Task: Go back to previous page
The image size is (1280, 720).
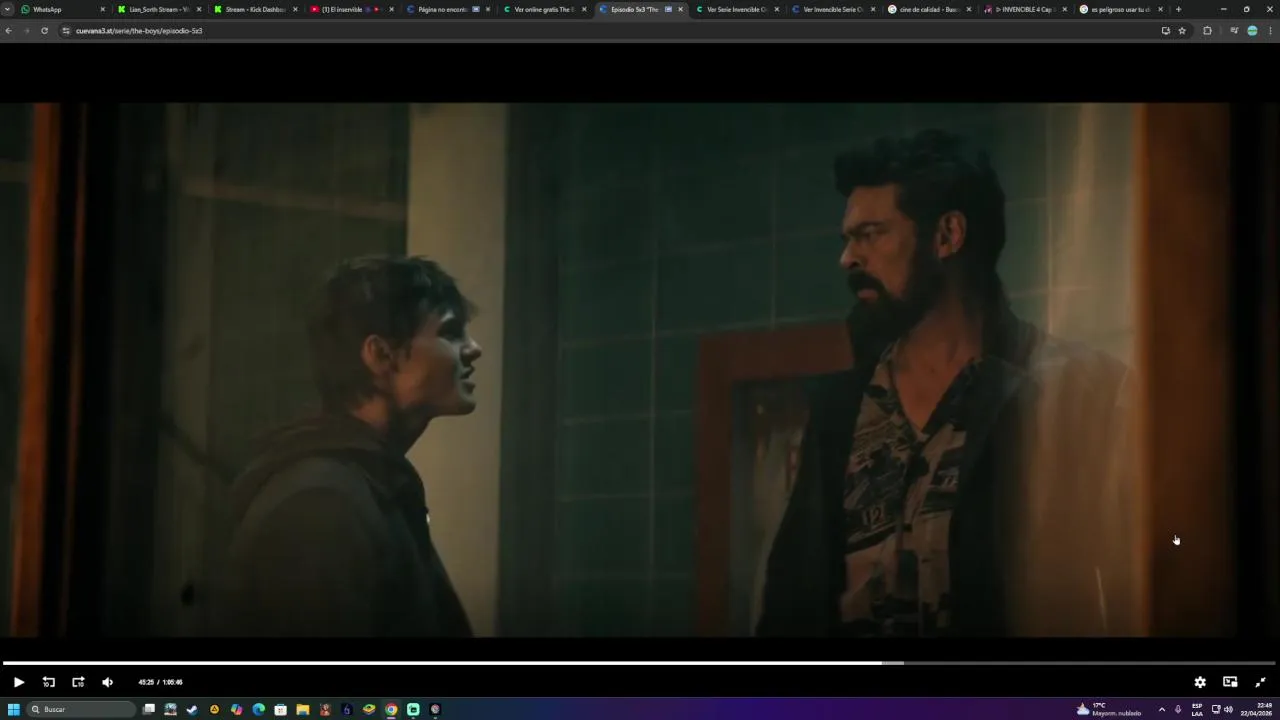Action: pyautogui.click(x=8, y=31)
